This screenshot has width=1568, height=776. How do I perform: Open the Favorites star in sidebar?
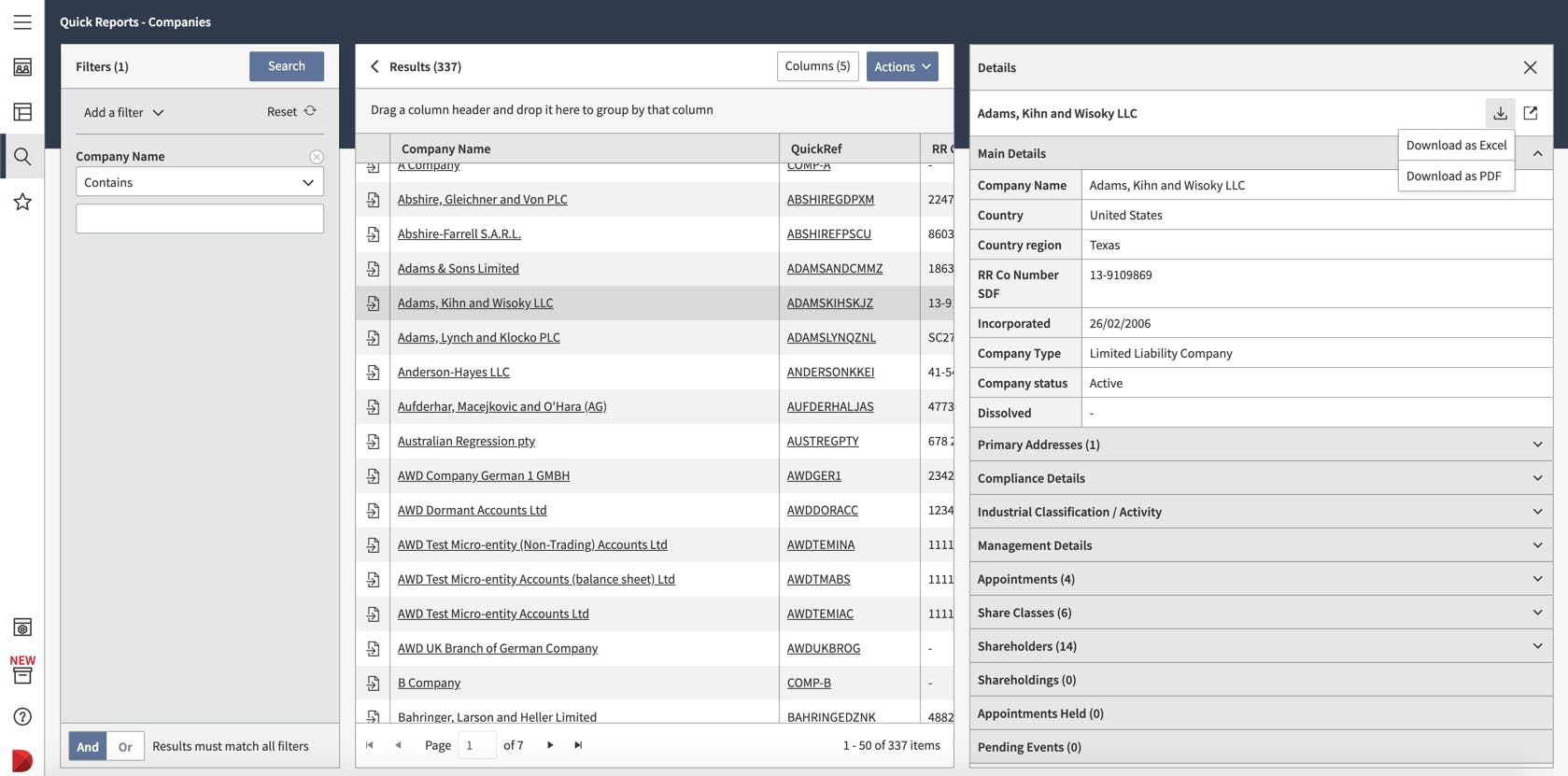(x=22, y=202)
